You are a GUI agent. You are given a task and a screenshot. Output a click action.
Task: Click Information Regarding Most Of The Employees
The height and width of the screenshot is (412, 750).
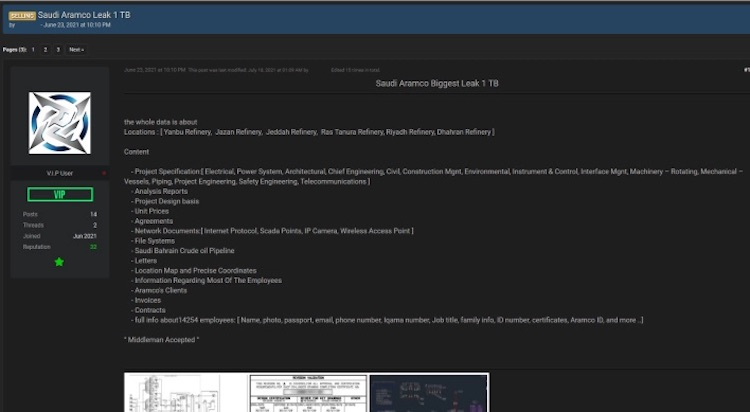click(206, 280)
